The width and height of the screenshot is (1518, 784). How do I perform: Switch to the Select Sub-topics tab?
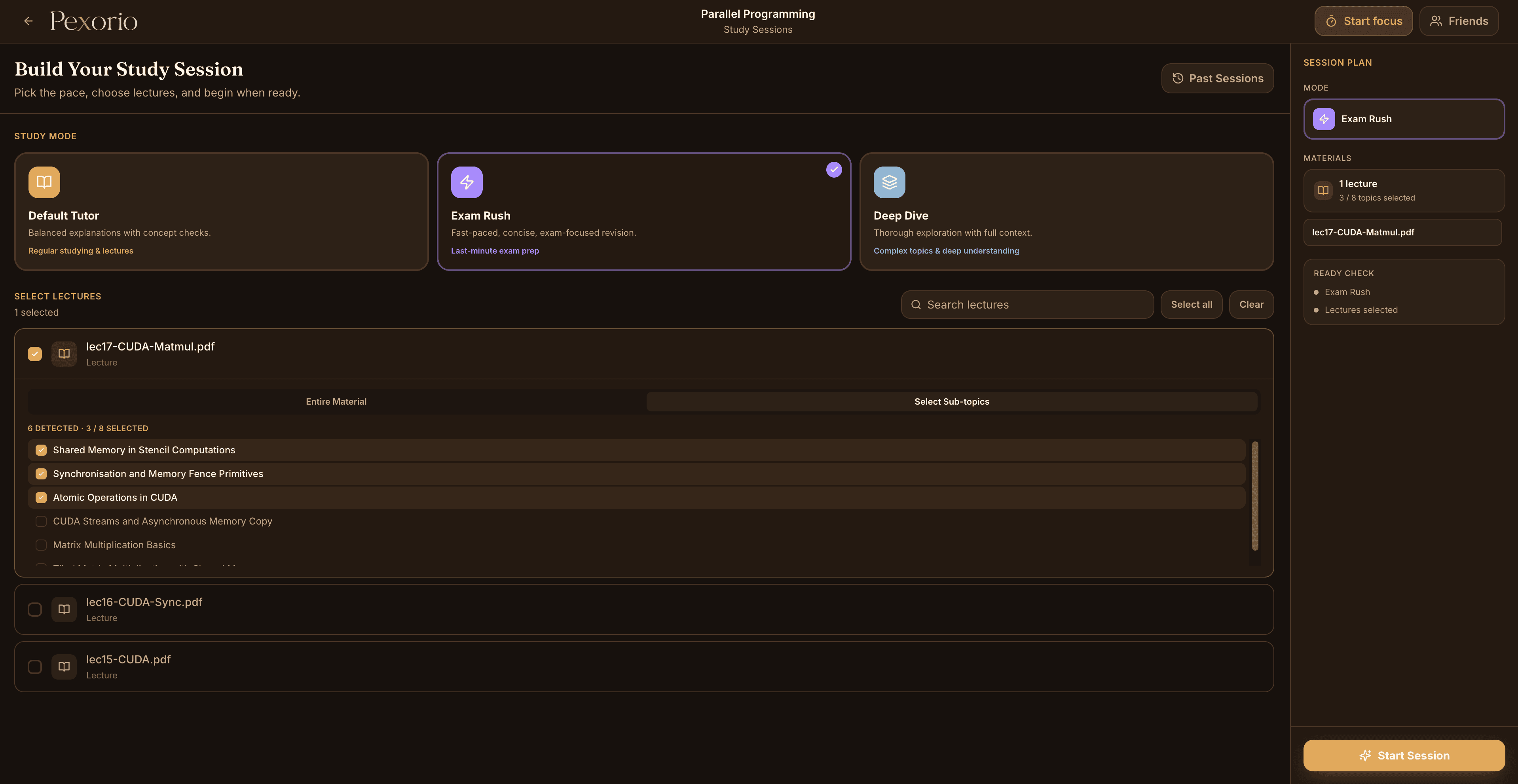[x=952, y=402]
